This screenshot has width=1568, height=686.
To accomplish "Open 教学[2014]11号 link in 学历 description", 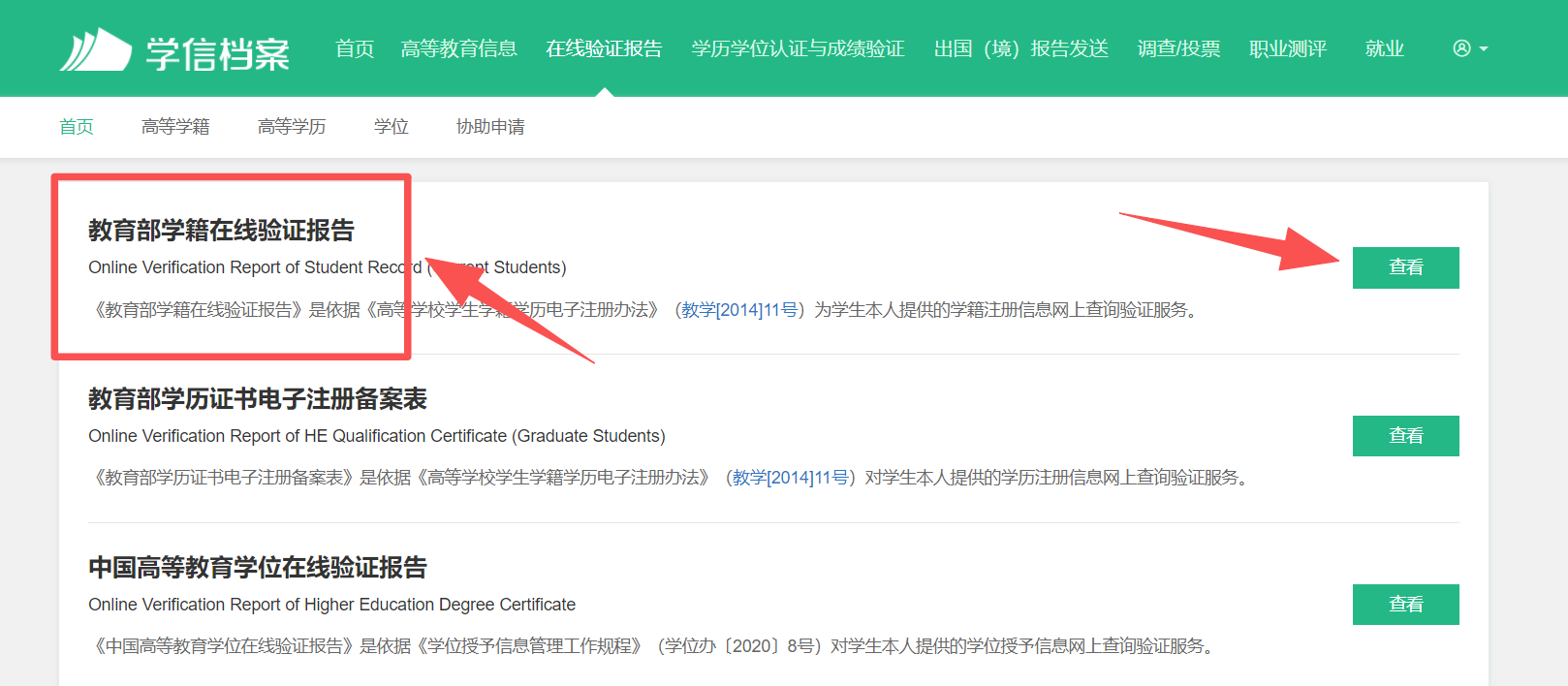I will [792, 478].
